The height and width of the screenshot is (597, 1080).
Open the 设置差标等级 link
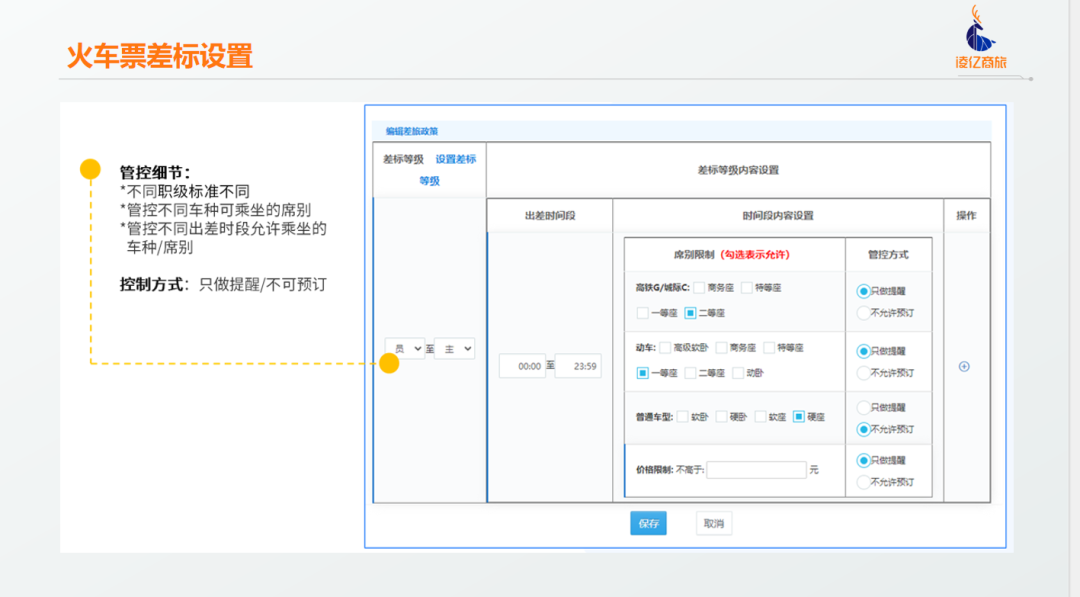coord(447,169)
